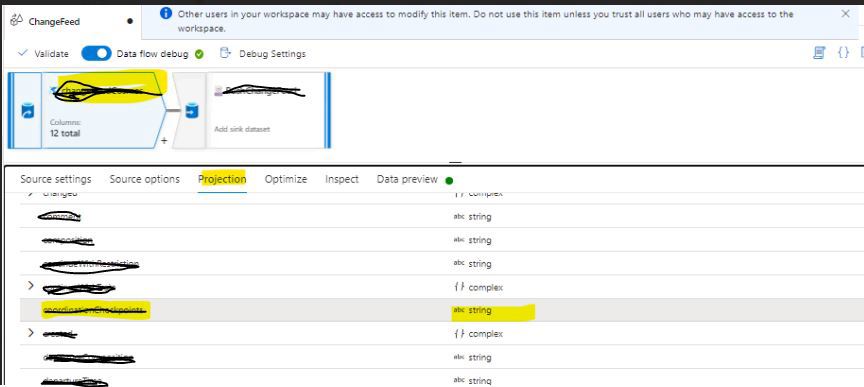
Task: Click the unsaved dot on the ChangeFeed tab
Action: click(x=129, y=22)
